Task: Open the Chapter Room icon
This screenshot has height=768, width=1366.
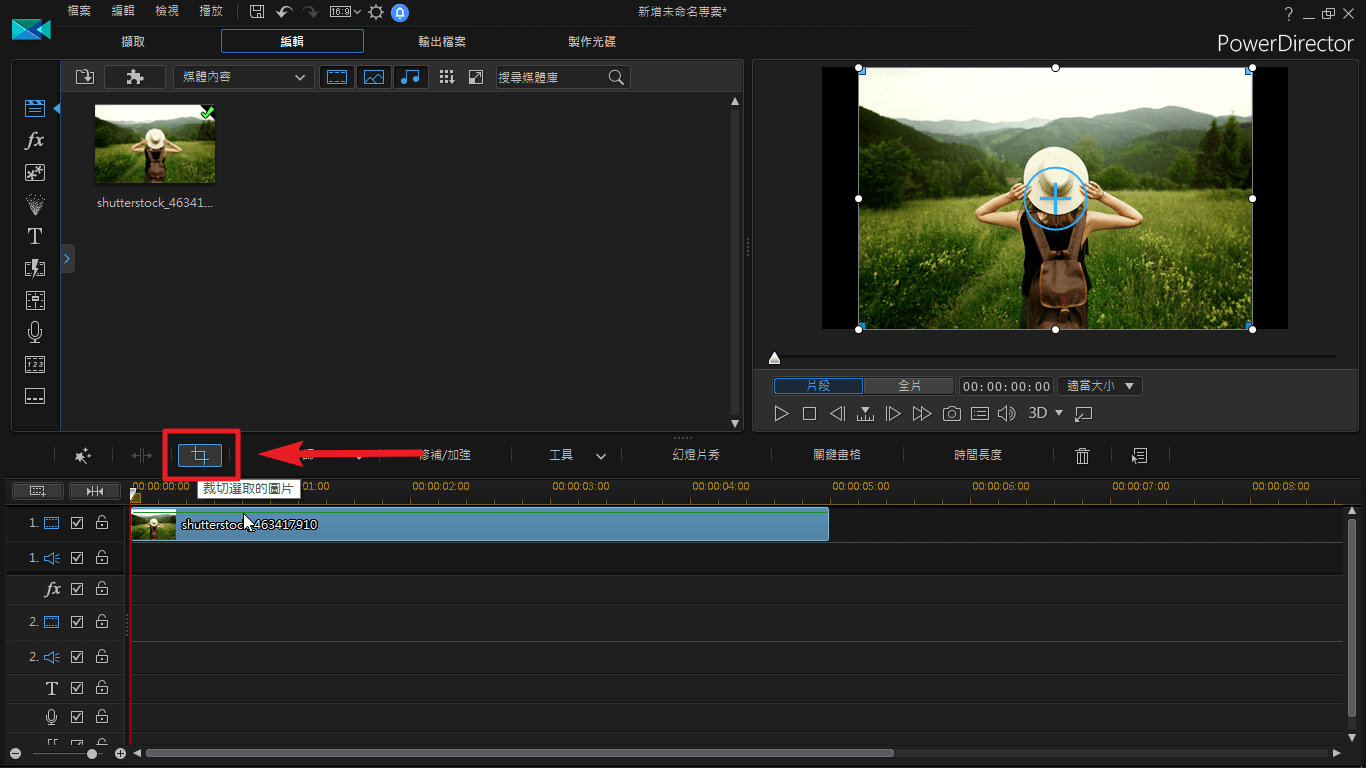Action: (x=35, y=364)
